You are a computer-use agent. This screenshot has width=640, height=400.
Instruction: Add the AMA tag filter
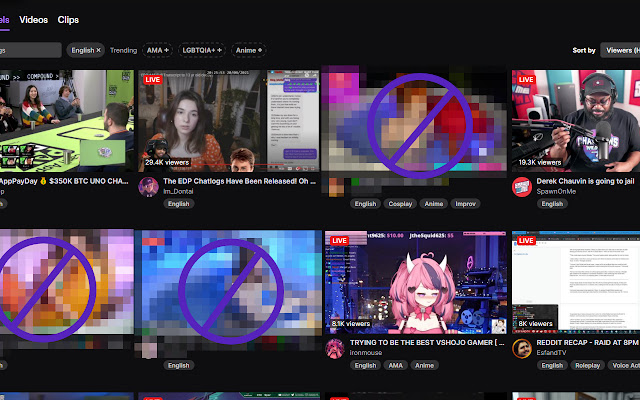click(158, 50)
